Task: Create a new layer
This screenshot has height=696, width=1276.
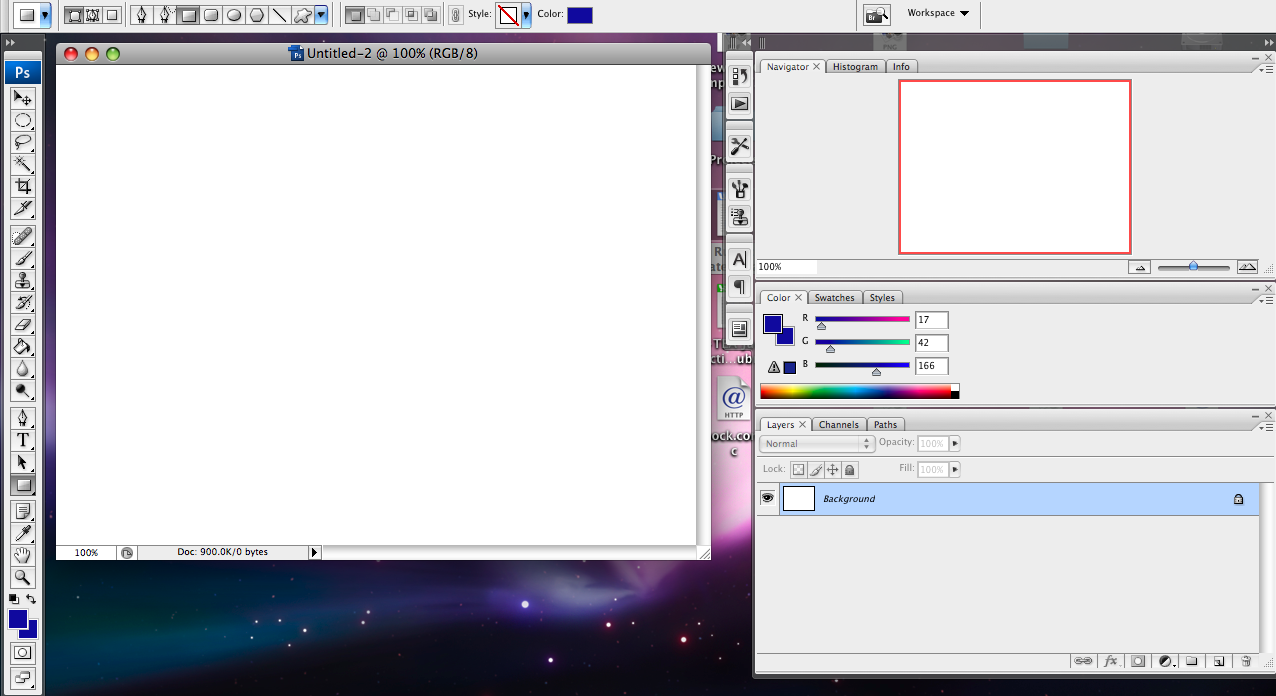Action: click(1219, 661)
